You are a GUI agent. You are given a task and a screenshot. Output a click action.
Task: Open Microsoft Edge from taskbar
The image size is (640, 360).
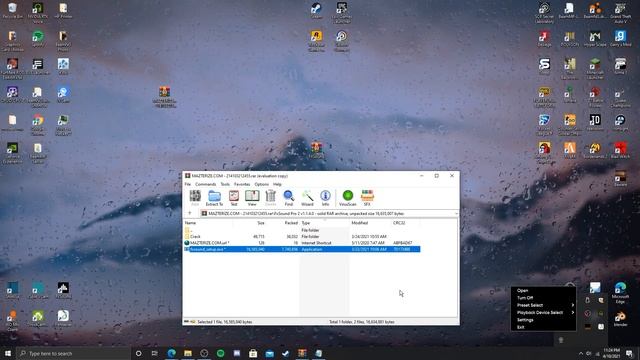coord(171,353)
